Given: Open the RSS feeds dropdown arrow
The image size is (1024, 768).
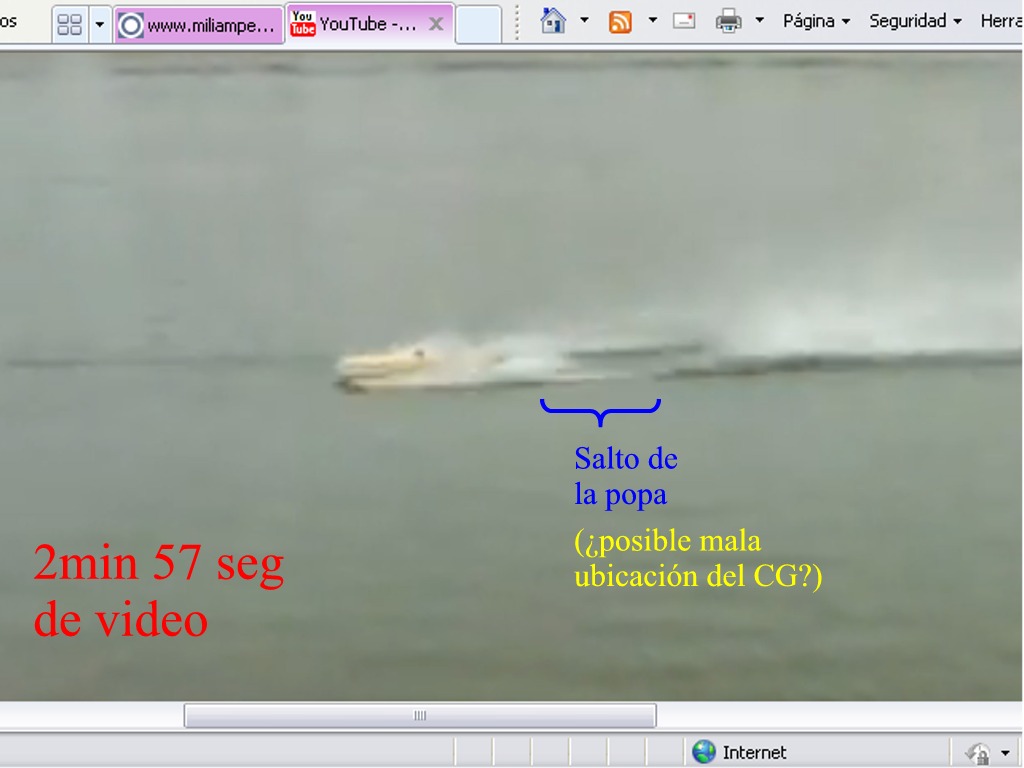Looking at the screenshot, I should click(x=652, y=21).
